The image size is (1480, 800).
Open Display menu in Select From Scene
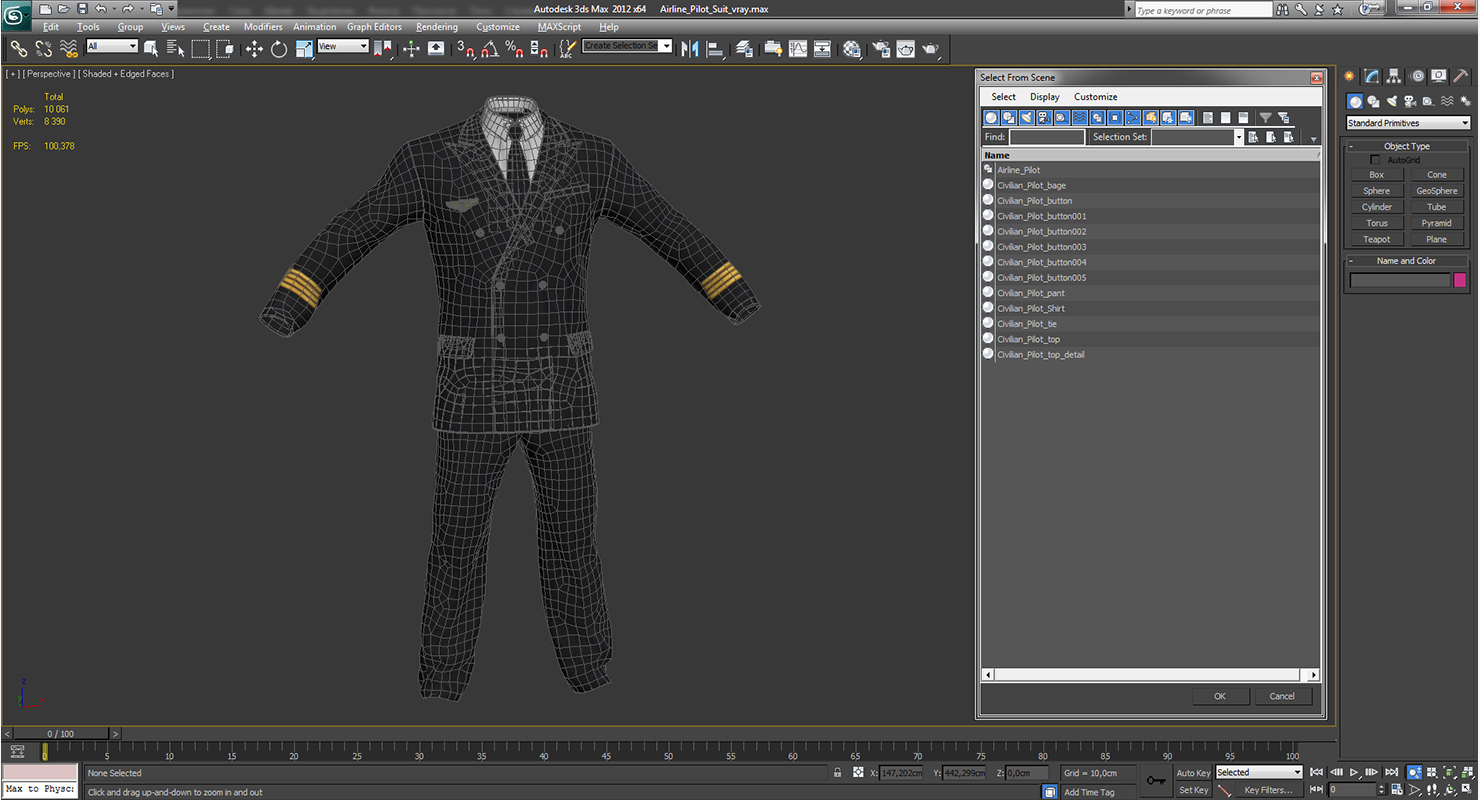point(1045,97)
